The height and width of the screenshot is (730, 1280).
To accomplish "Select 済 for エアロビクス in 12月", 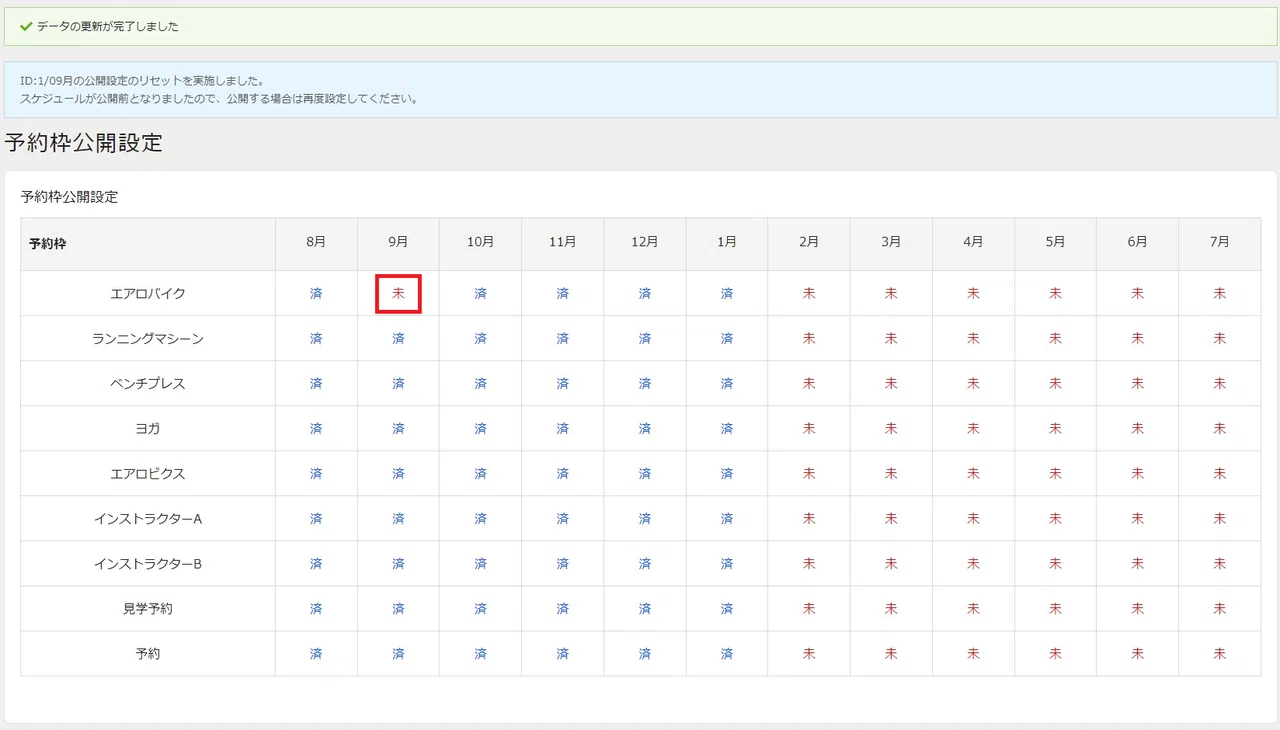I will (x=645, y=474).
